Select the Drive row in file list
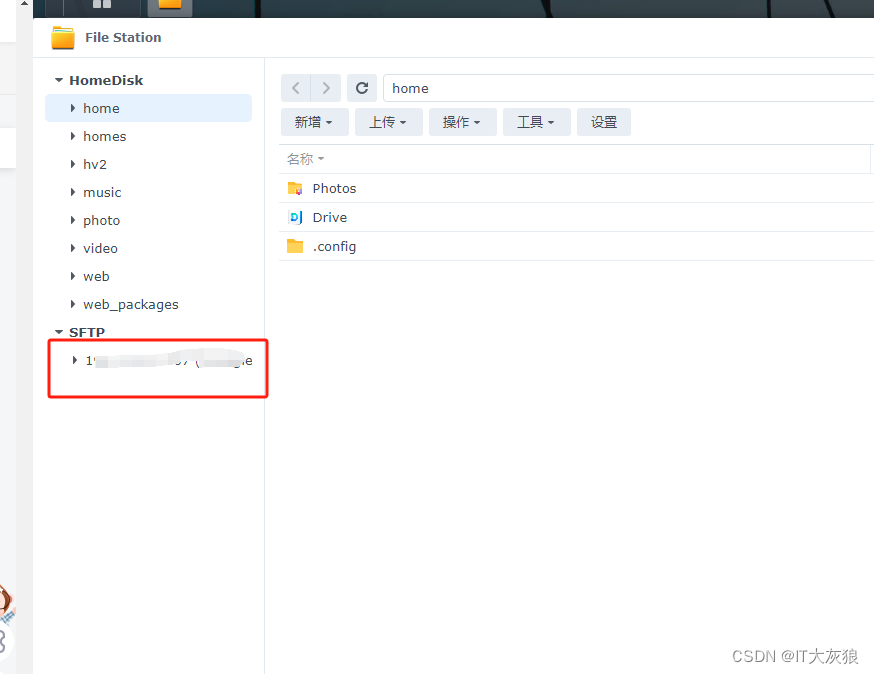874x674 pixels. coord(576,217)
